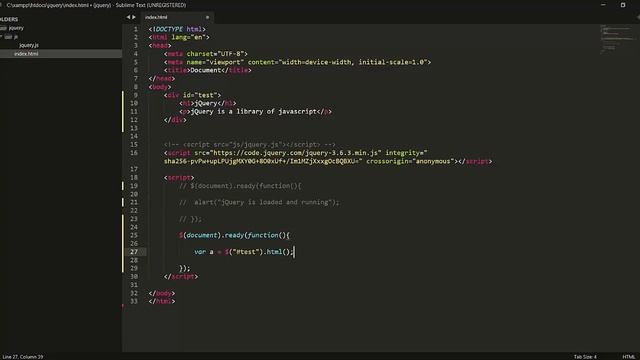
Task: Click the closing body tag
Action: point(162,293)
